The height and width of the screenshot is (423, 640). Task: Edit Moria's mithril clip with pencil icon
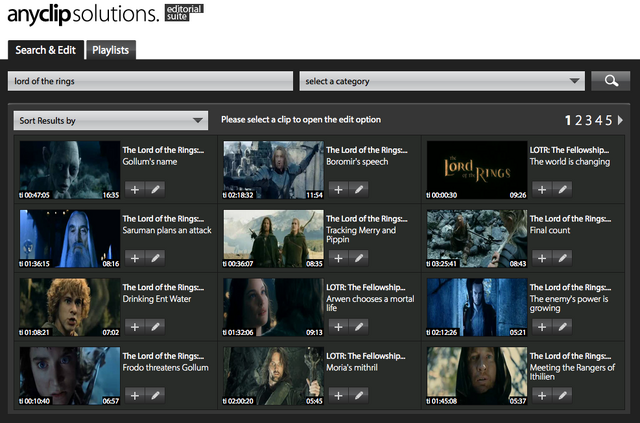tap(359, 395)
